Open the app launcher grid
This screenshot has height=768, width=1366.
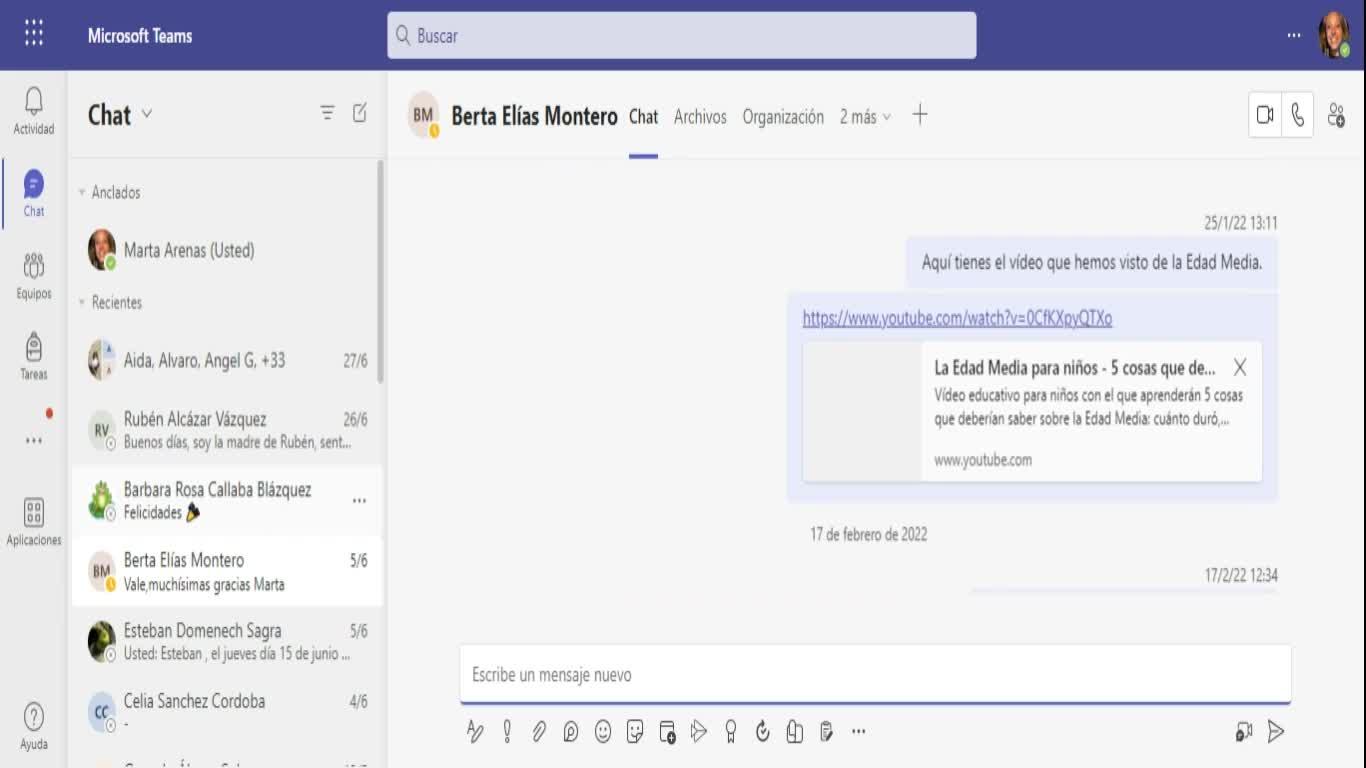pos(34,34)
